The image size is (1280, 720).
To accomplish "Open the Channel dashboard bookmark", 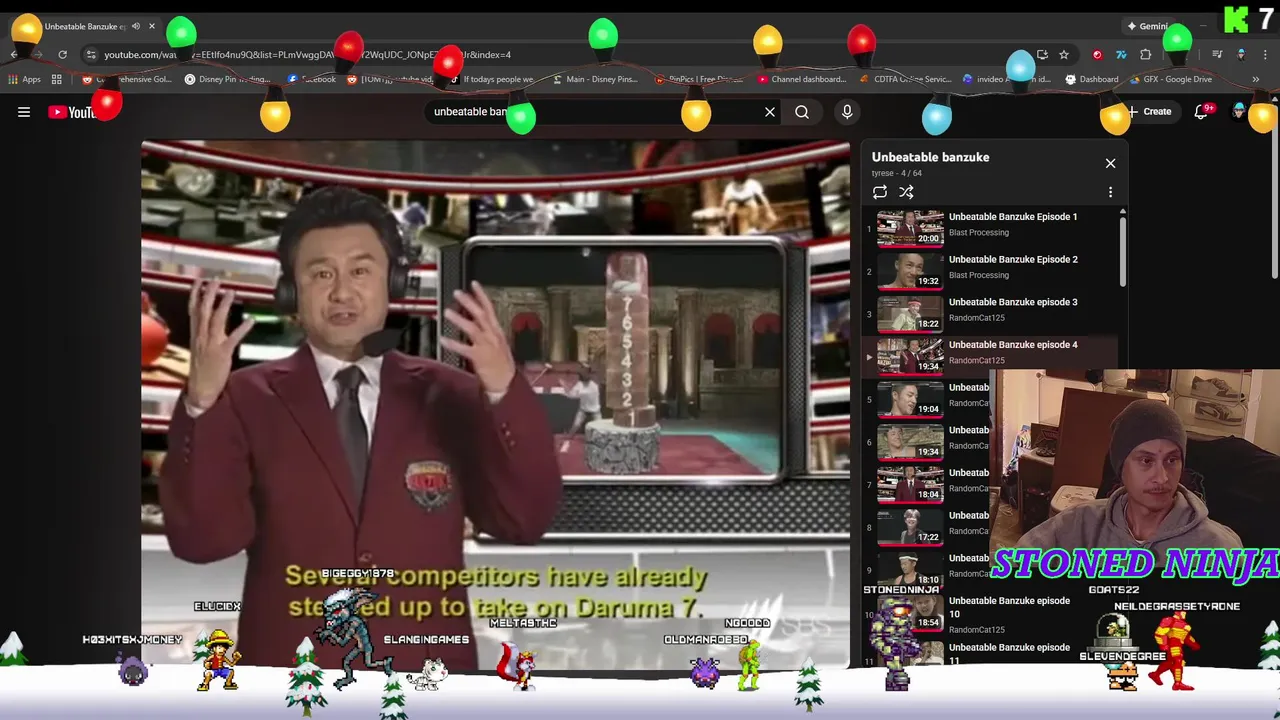I will (x=802, y=79).
